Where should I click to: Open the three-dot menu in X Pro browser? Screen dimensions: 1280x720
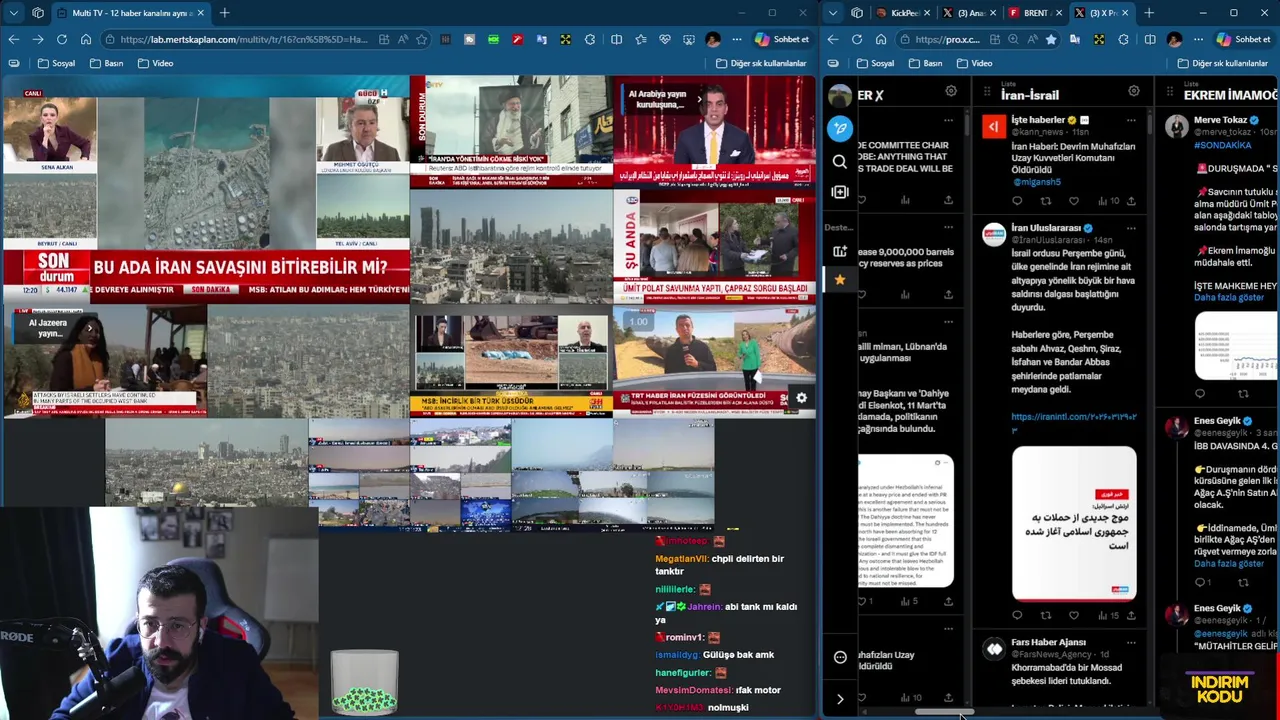click(x=1198, y=39)
